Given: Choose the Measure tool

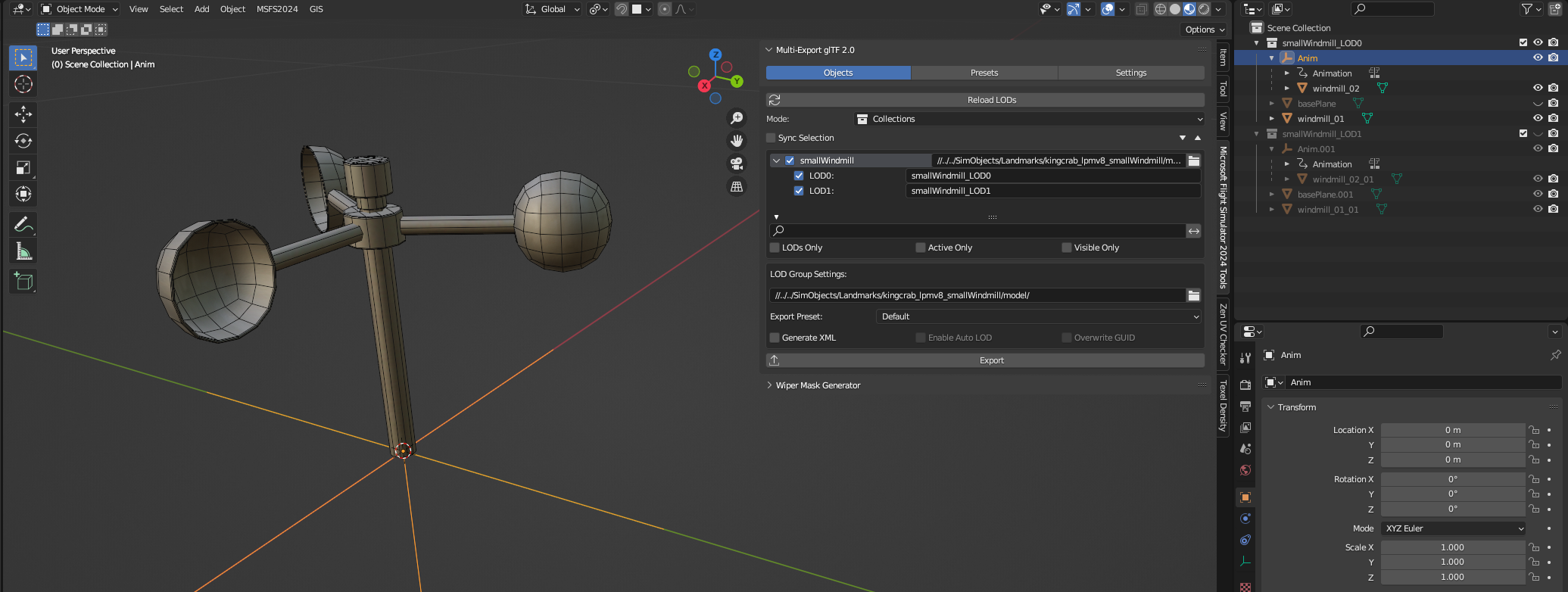Looking at the screenshot, I should pyautogui.click(x=23, y=251).
